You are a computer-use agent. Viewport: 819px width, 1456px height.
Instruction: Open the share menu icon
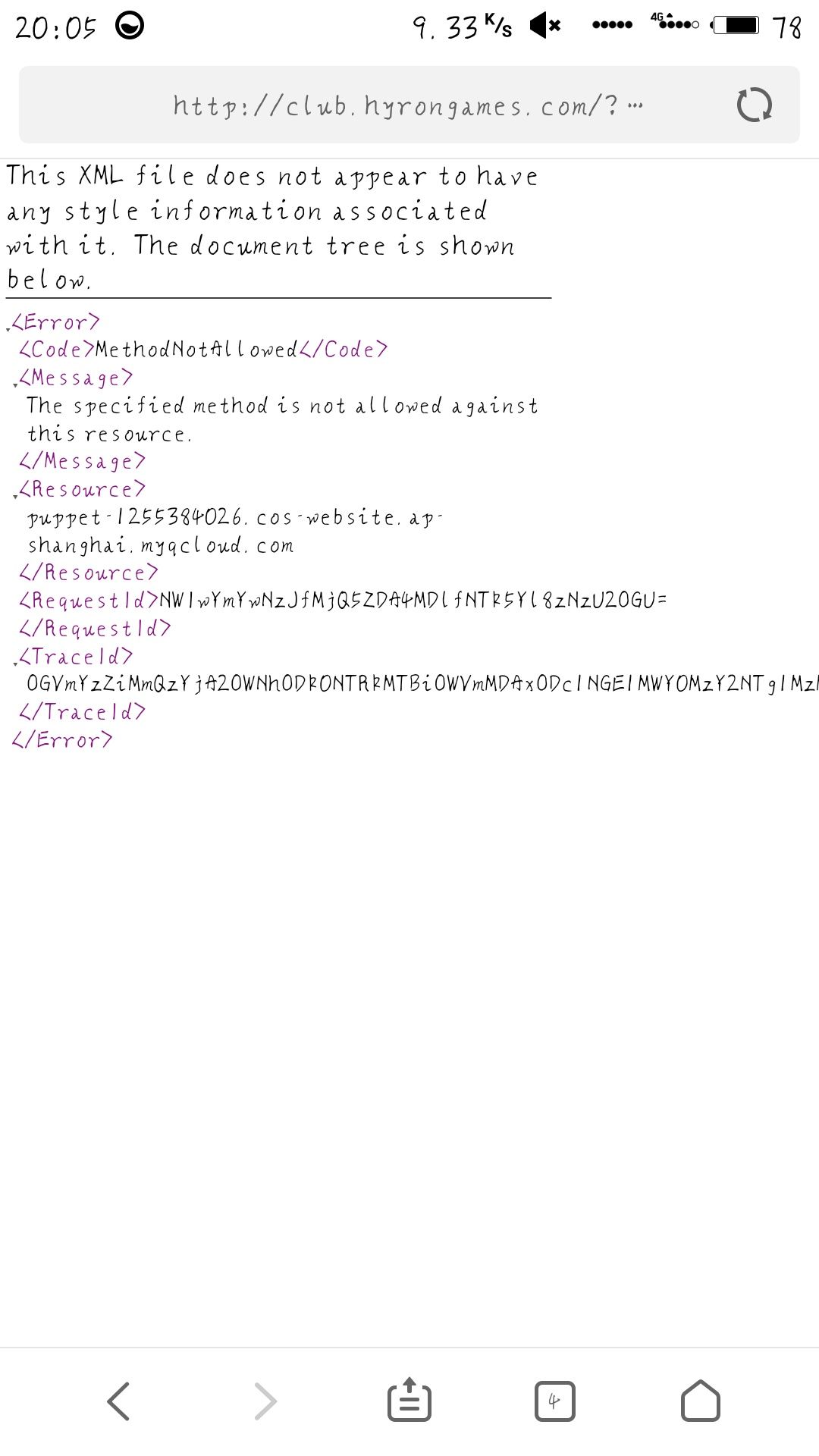click(x=409, y=1399)
